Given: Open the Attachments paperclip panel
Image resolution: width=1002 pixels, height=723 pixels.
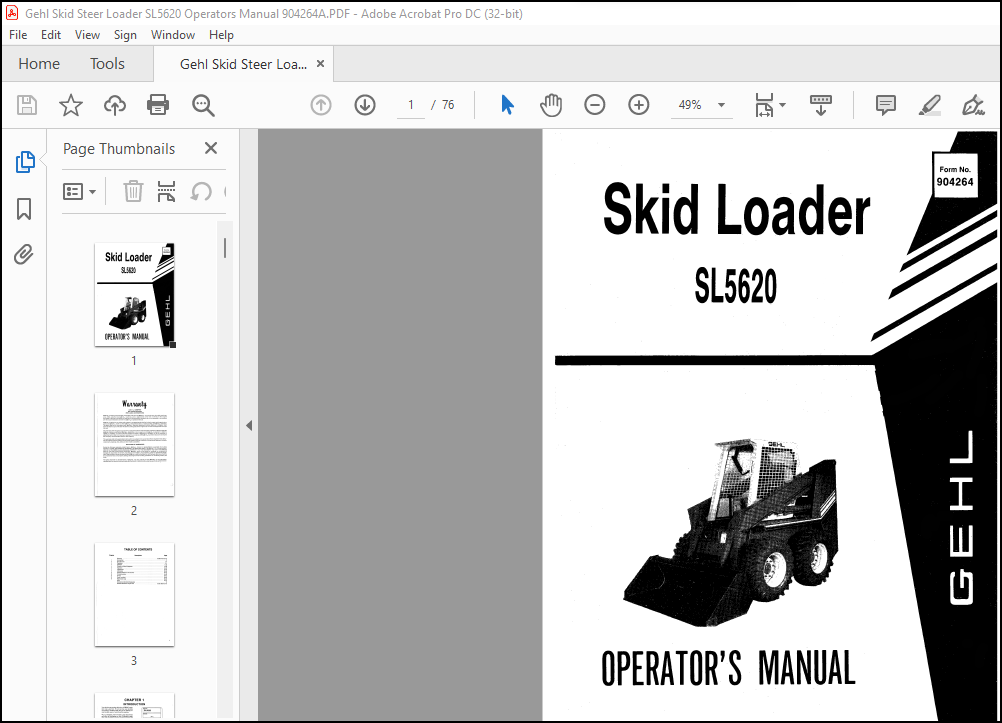Looking at the screenshot, I should pos(24,254).
